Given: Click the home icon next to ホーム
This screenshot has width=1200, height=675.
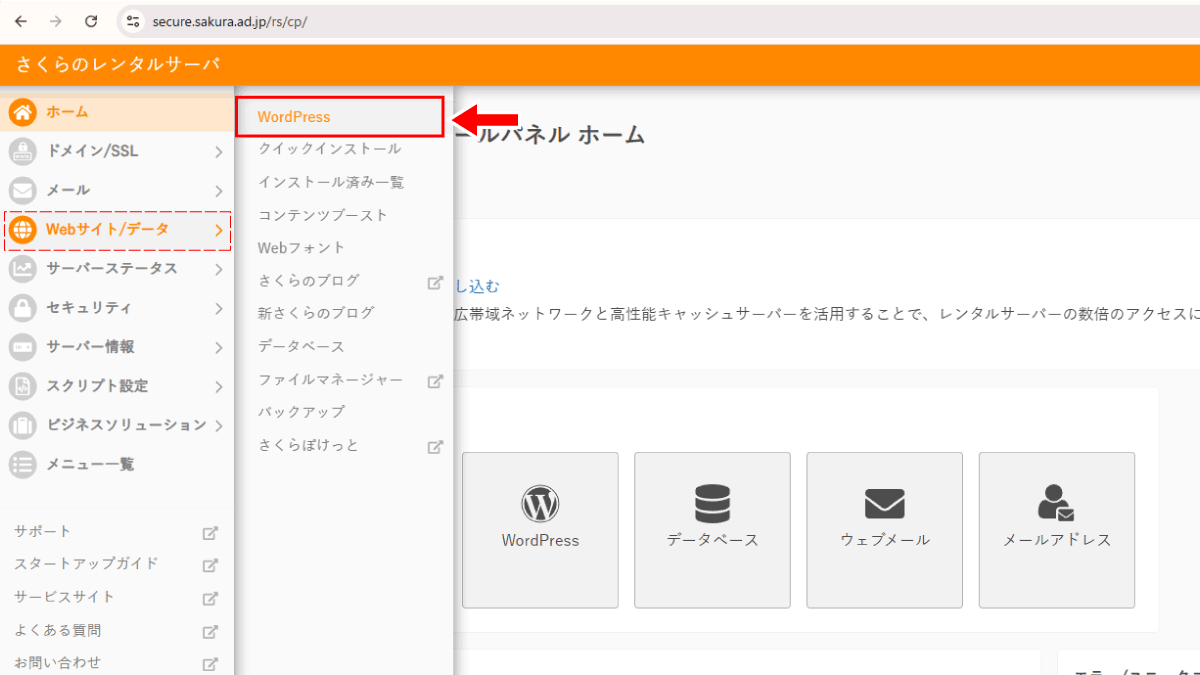Looking at the screenshot, I should [x=23, y=112].
